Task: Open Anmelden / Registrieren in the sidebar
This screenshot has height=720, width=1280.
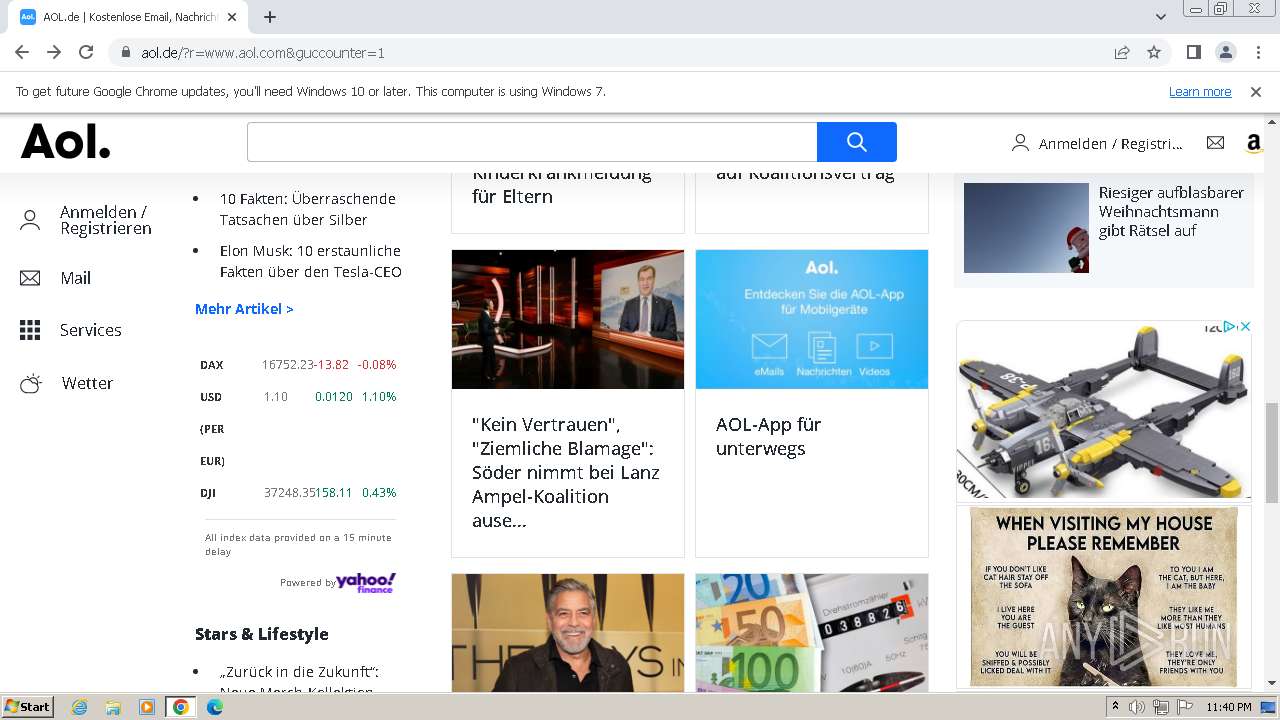Action: coord(105,220)
